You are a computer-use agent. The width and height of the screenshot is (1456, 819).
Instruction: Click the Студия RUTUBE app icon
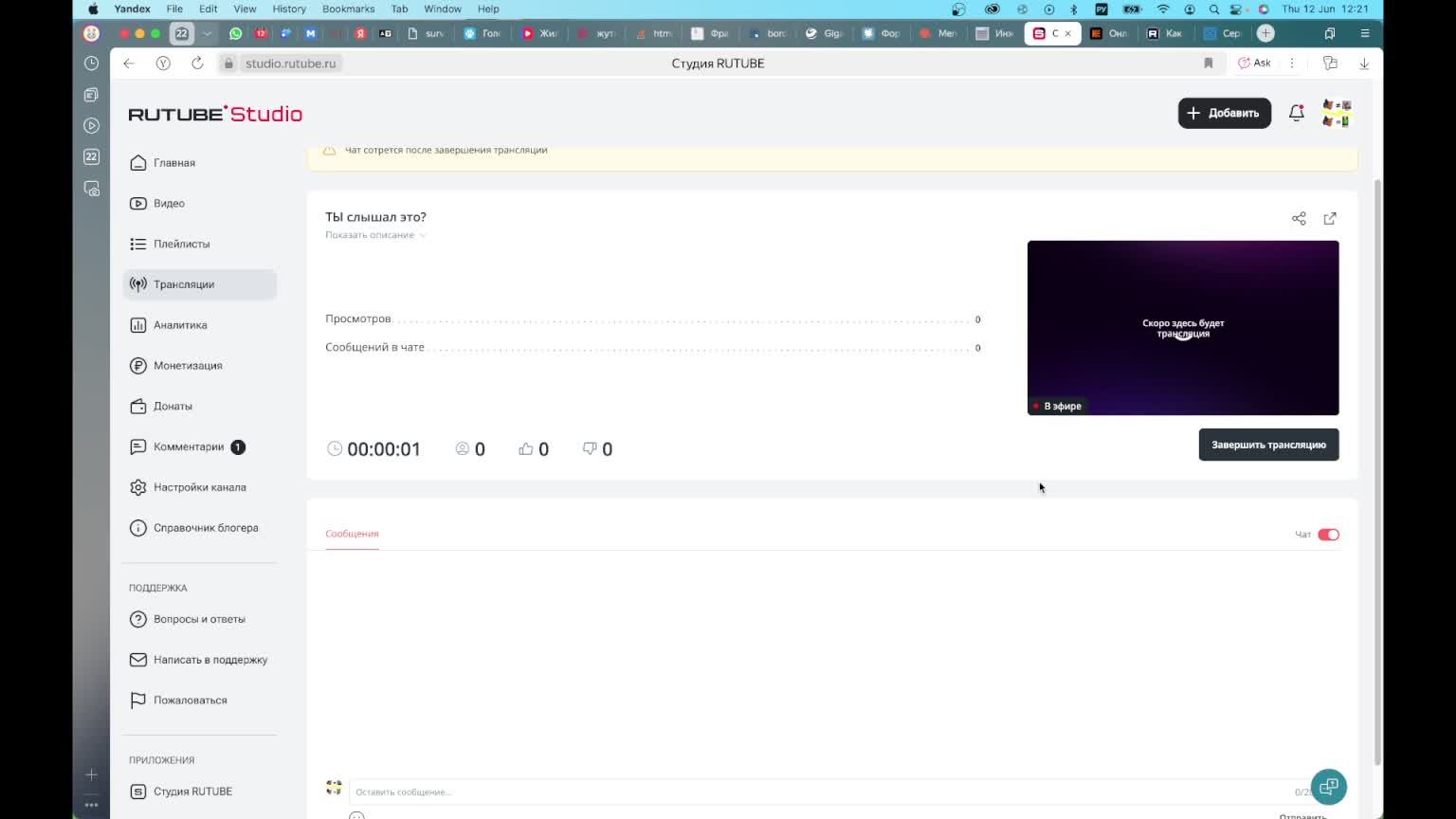coord(138,792)
